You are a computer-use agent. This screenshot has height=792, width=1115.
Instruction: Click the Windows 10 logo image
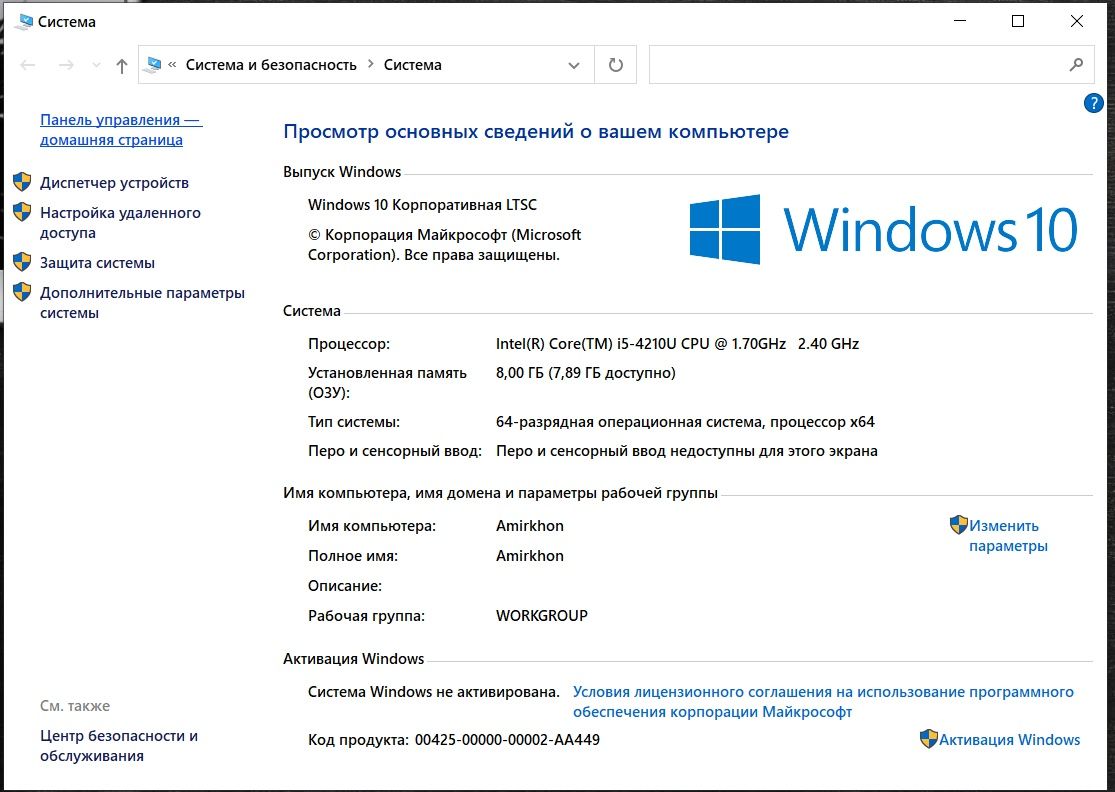coord(883,230)
